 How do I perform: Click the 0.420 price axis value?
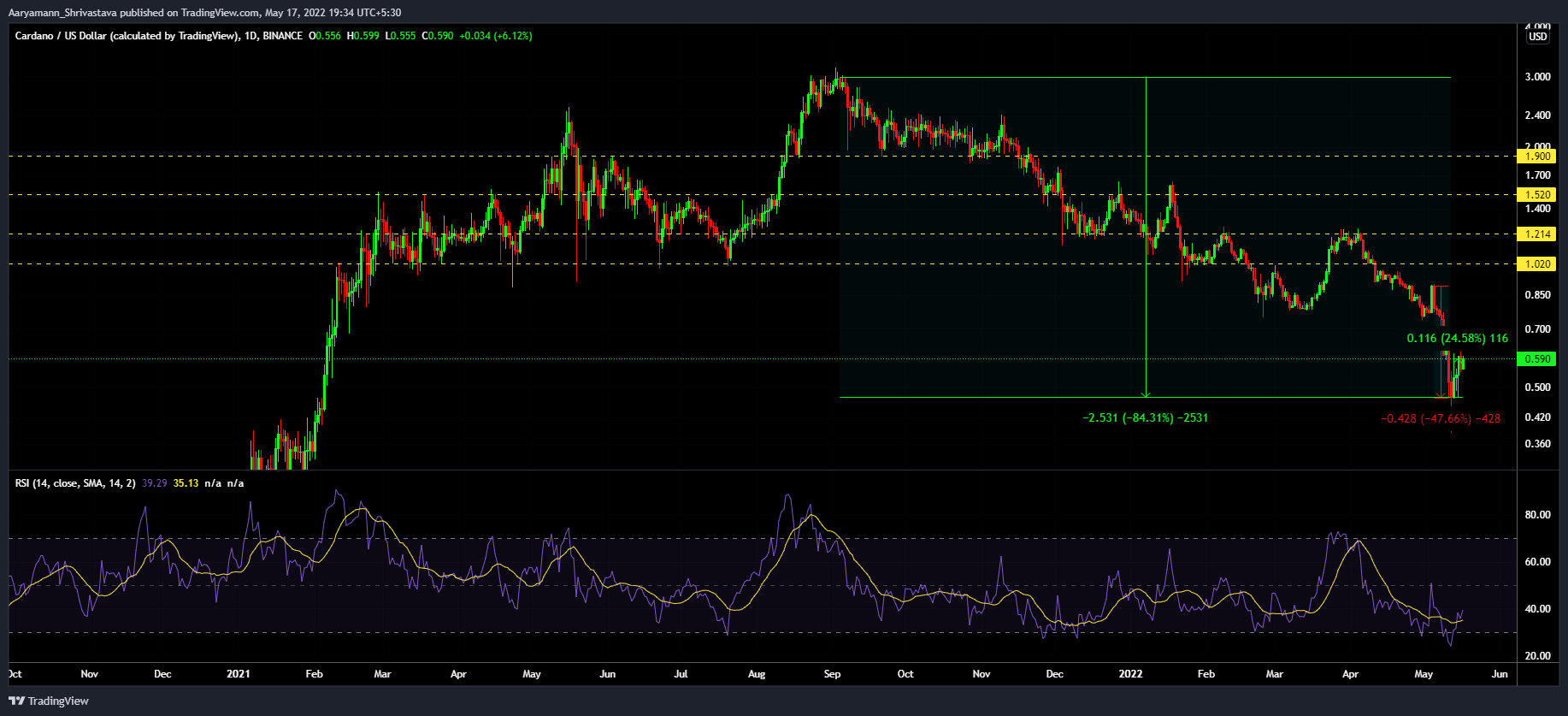pyautogui.click(x=1538, y=417)
